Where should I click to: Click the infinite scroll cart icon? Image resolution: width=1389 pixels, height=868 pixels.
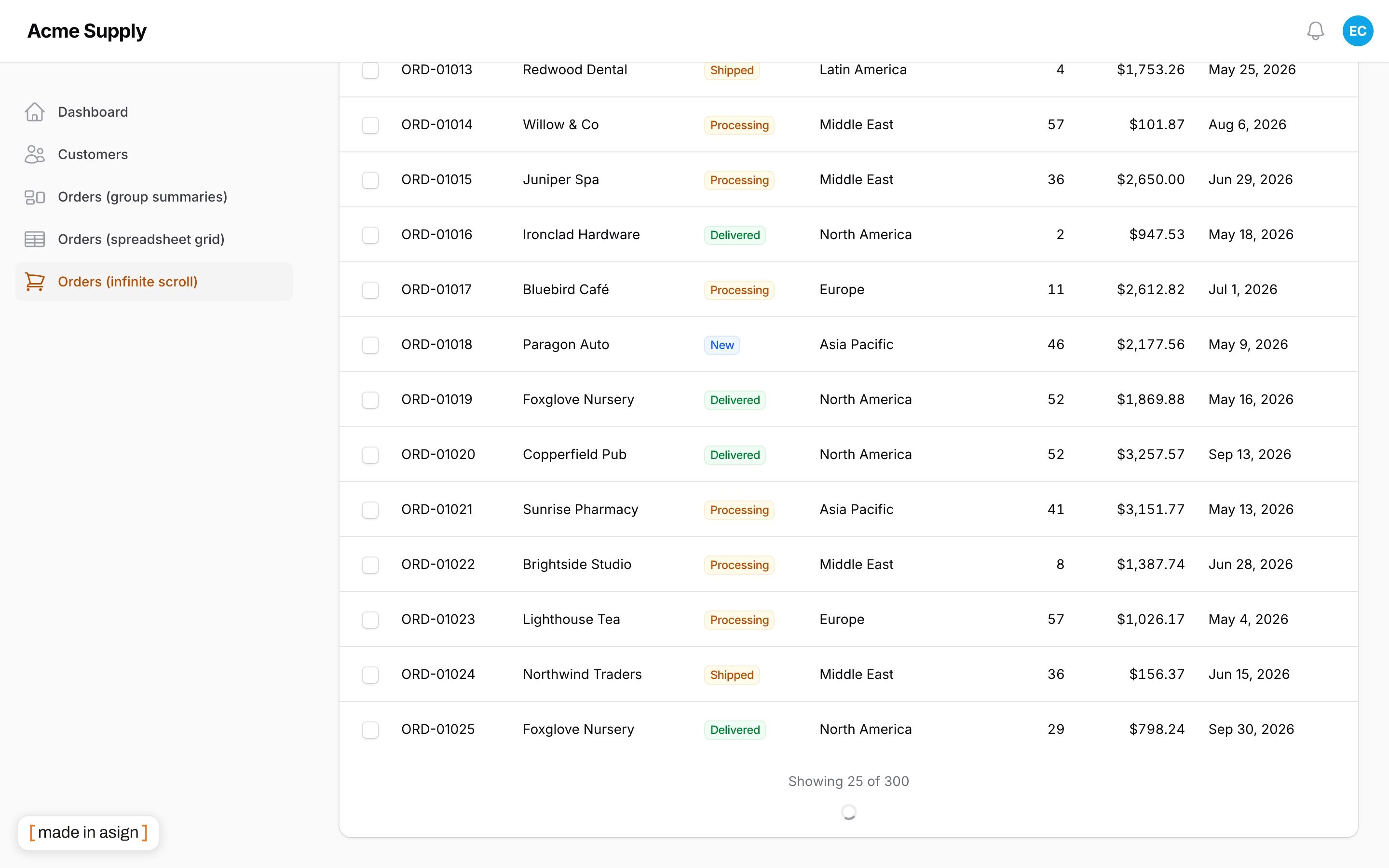(34, 282)
